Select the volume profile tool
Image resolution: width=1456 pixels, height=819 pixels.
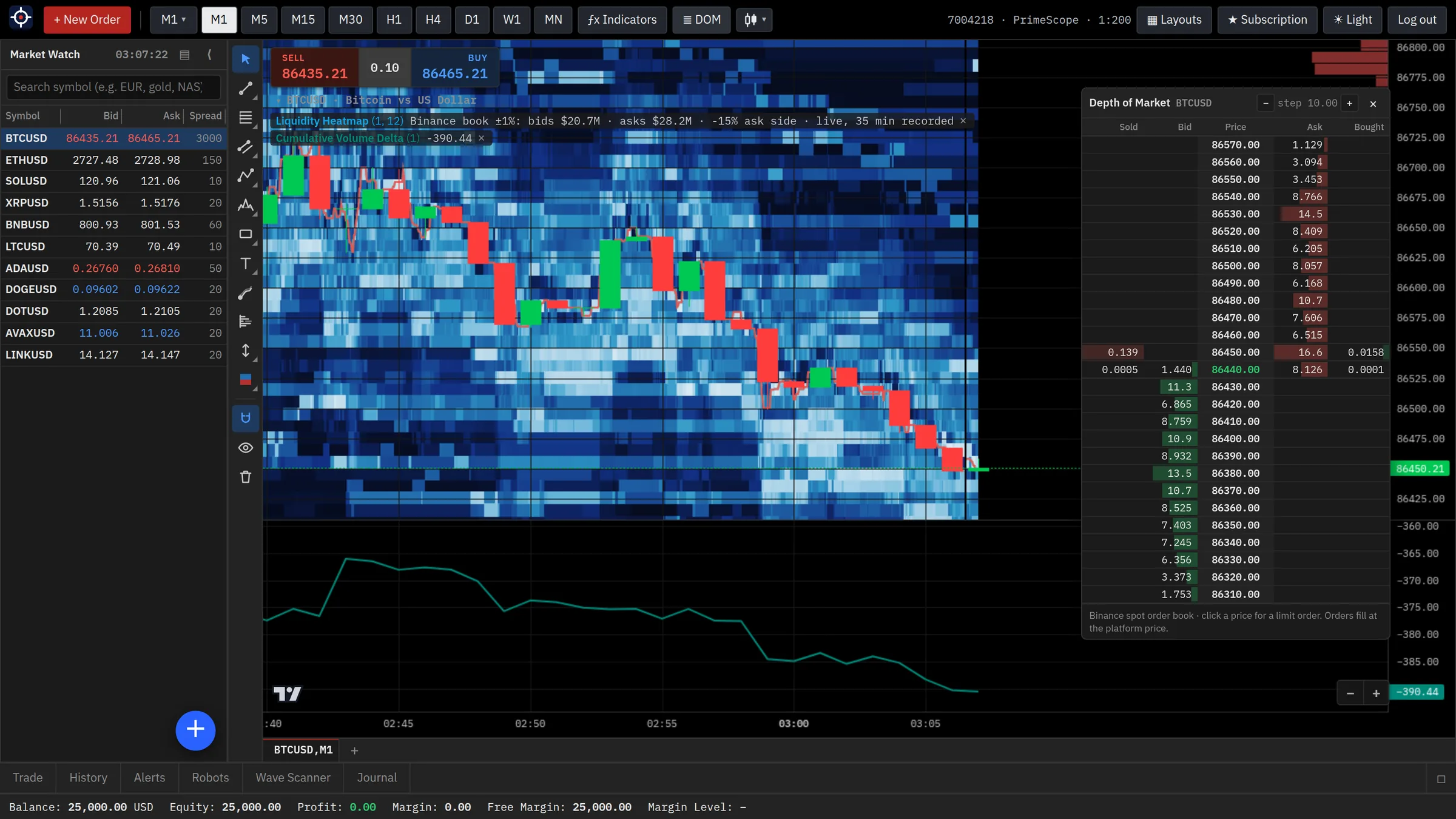click(x=245, y=322)
